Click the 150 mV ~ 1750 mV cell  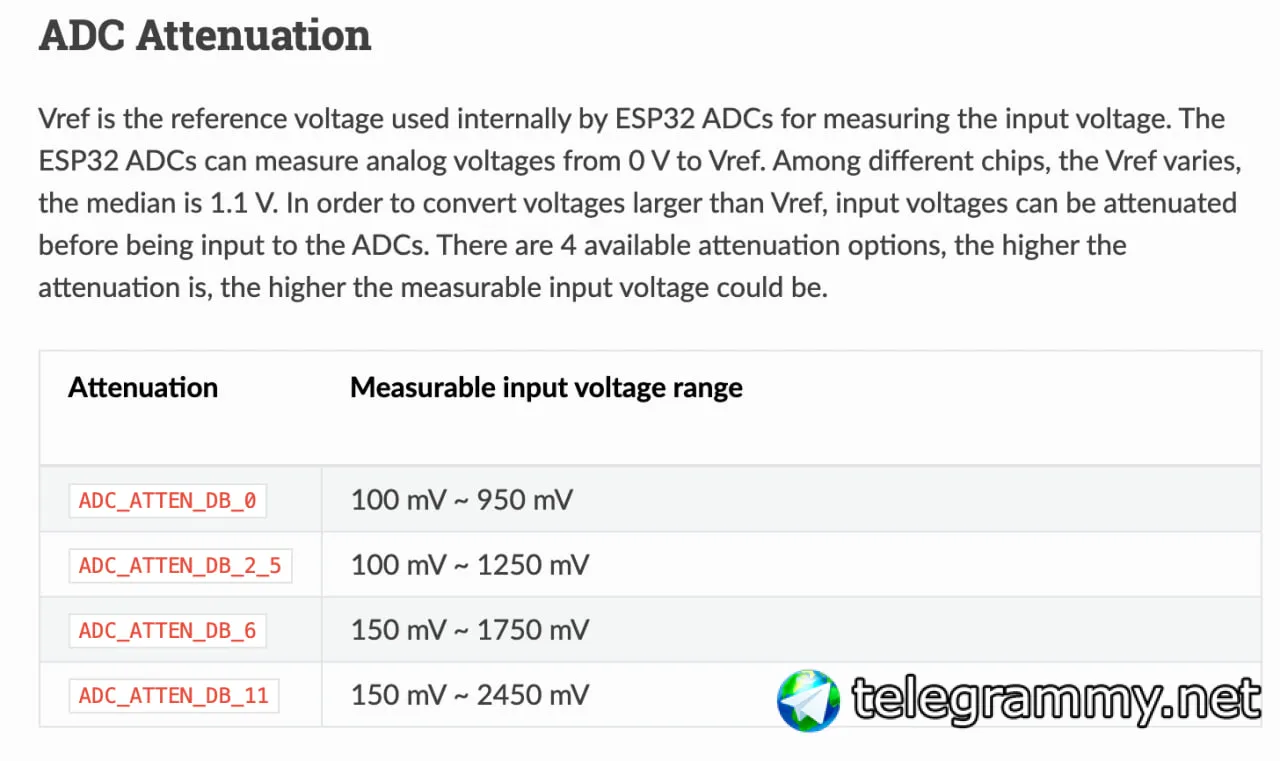tap(470, 630)
